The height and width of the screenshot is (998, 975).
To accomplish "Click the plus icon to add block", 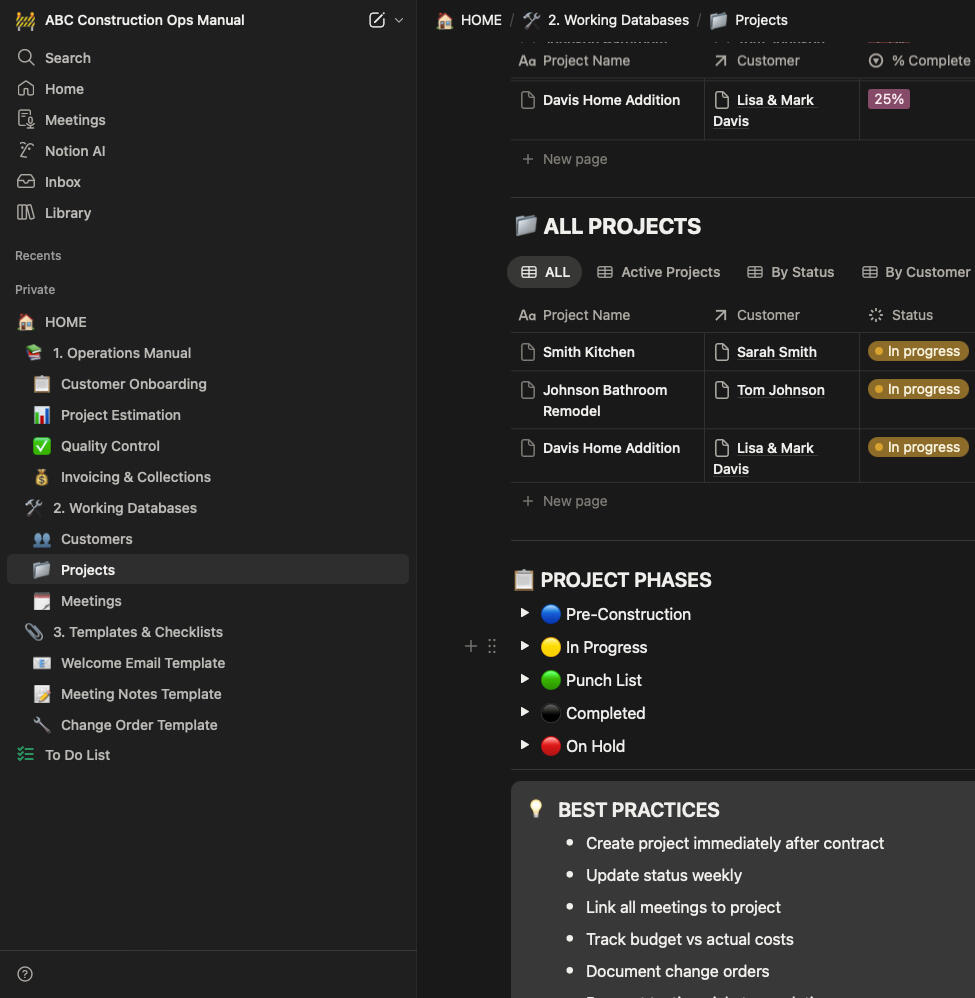I will tap(471, 647).
